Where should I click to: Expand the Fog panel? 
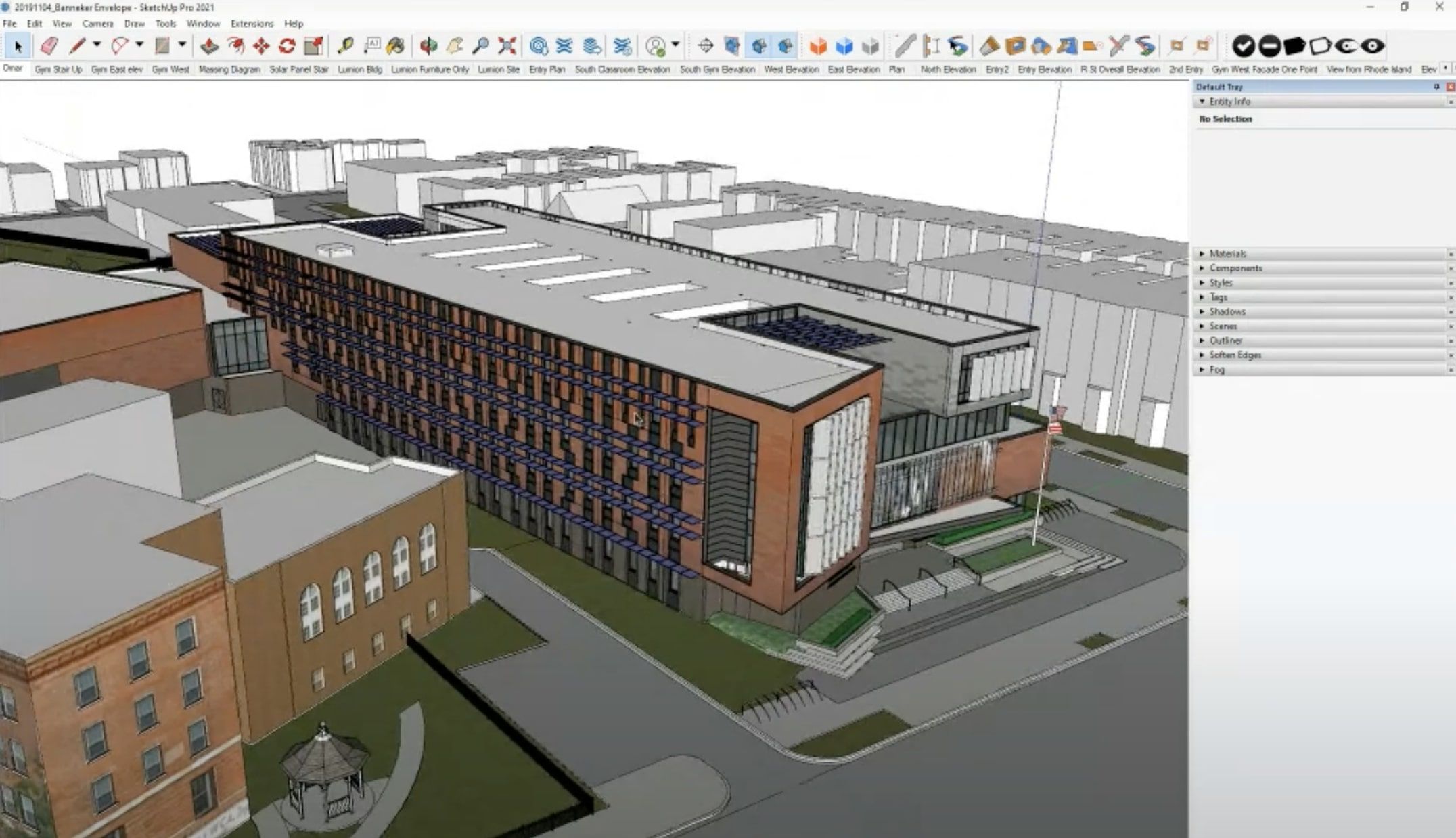point(1202,370)
